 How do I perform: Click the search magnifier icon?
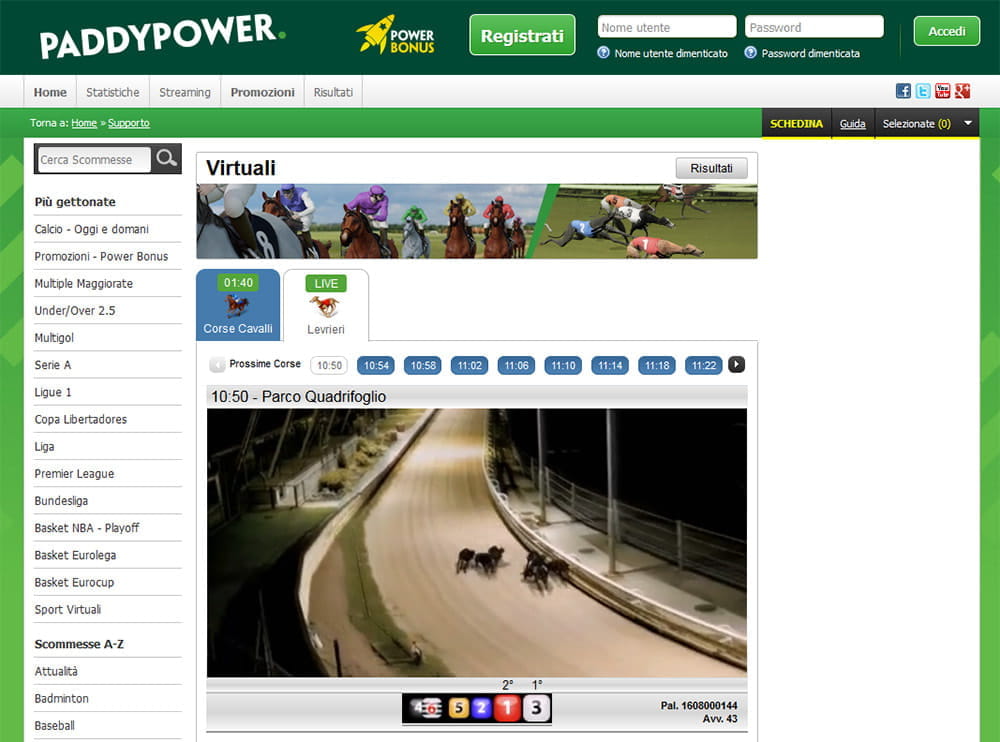point(166,158)
